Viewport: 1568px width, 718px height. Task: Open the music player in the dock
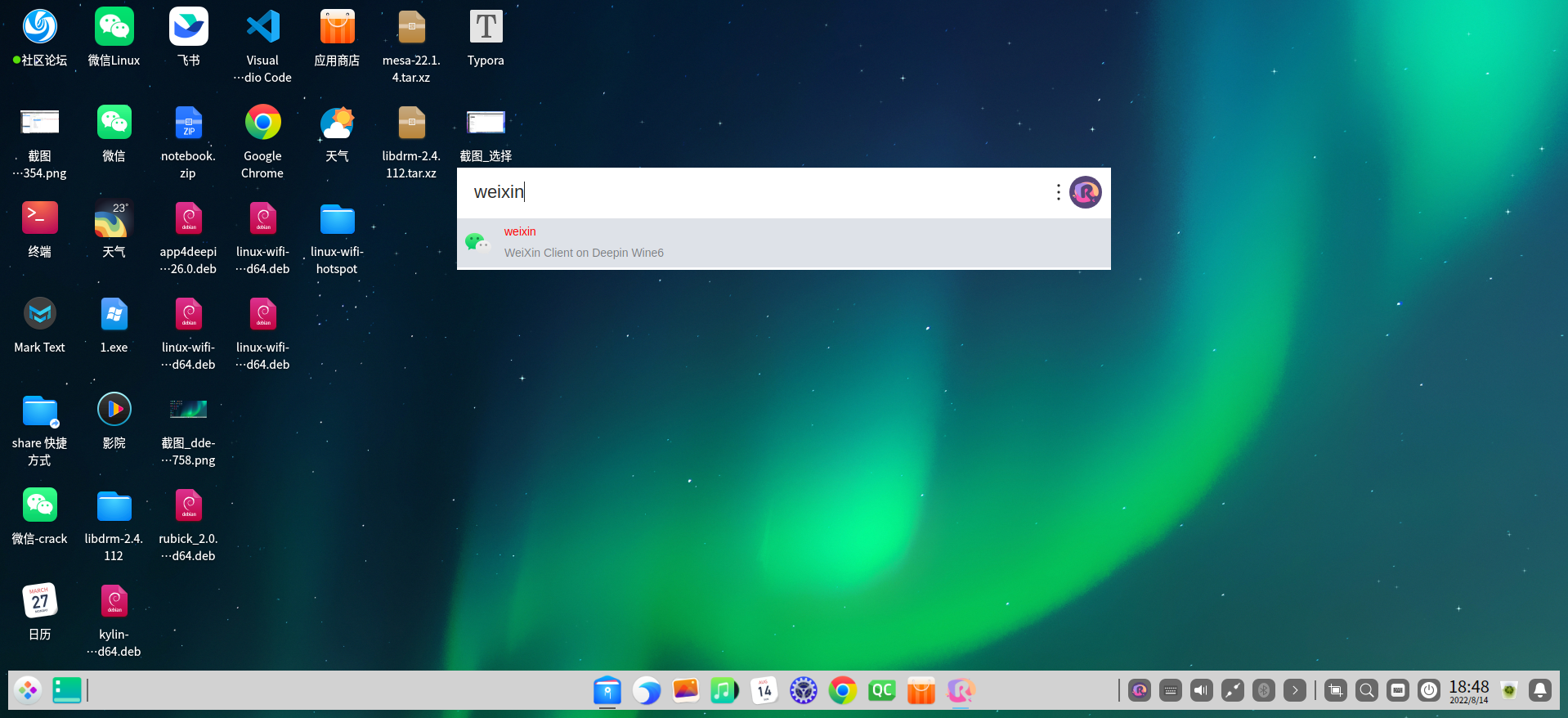[724, 691]
